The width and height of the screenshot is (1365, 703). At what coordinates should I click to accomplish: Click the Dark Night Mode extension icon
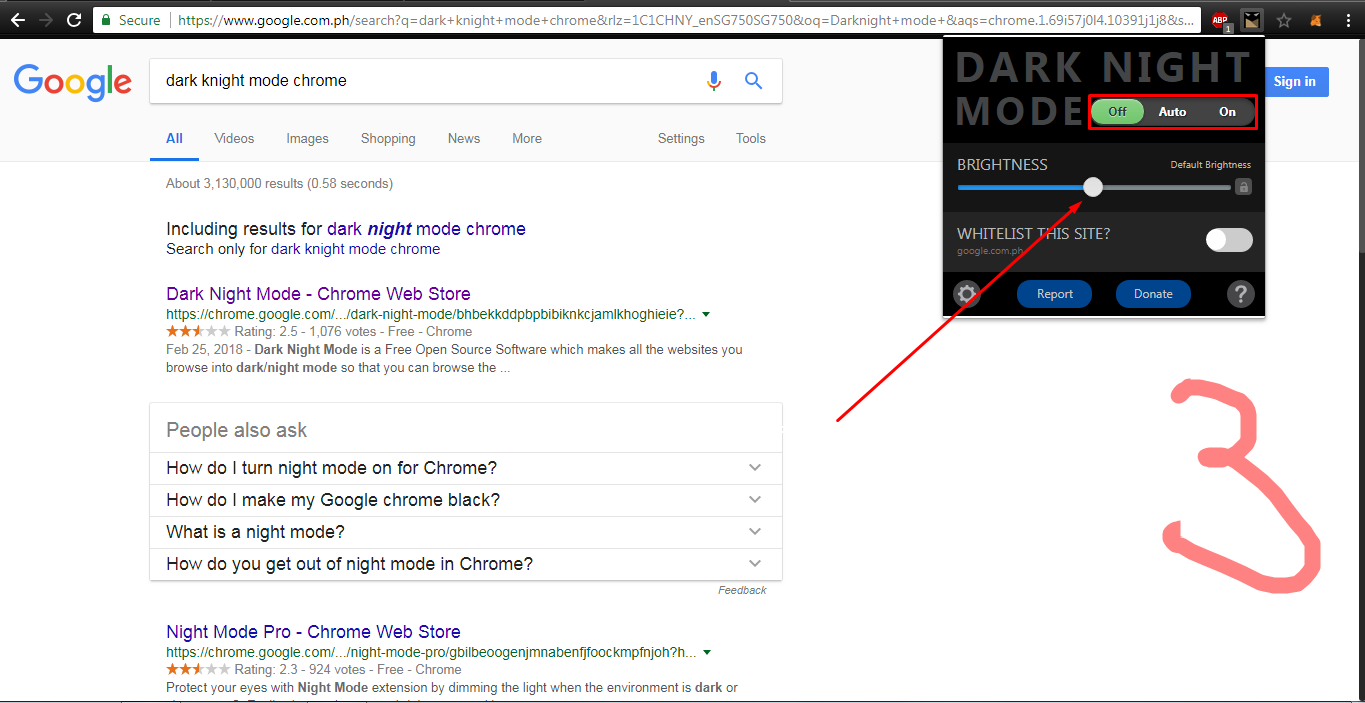coord(1250,20)
